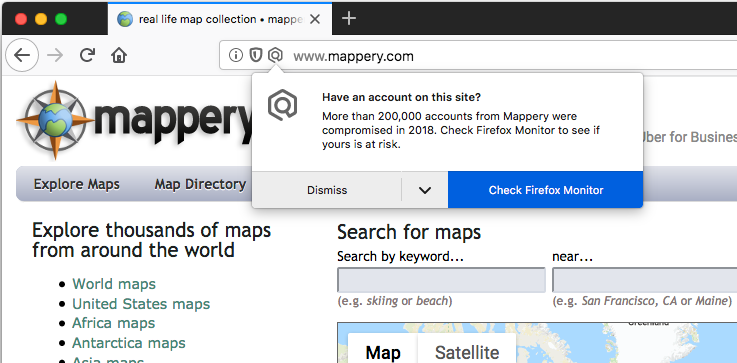Dismiss the Firefox Monitor alert
The height and width of the screenshot is (363, 737).
click(327, 190)
